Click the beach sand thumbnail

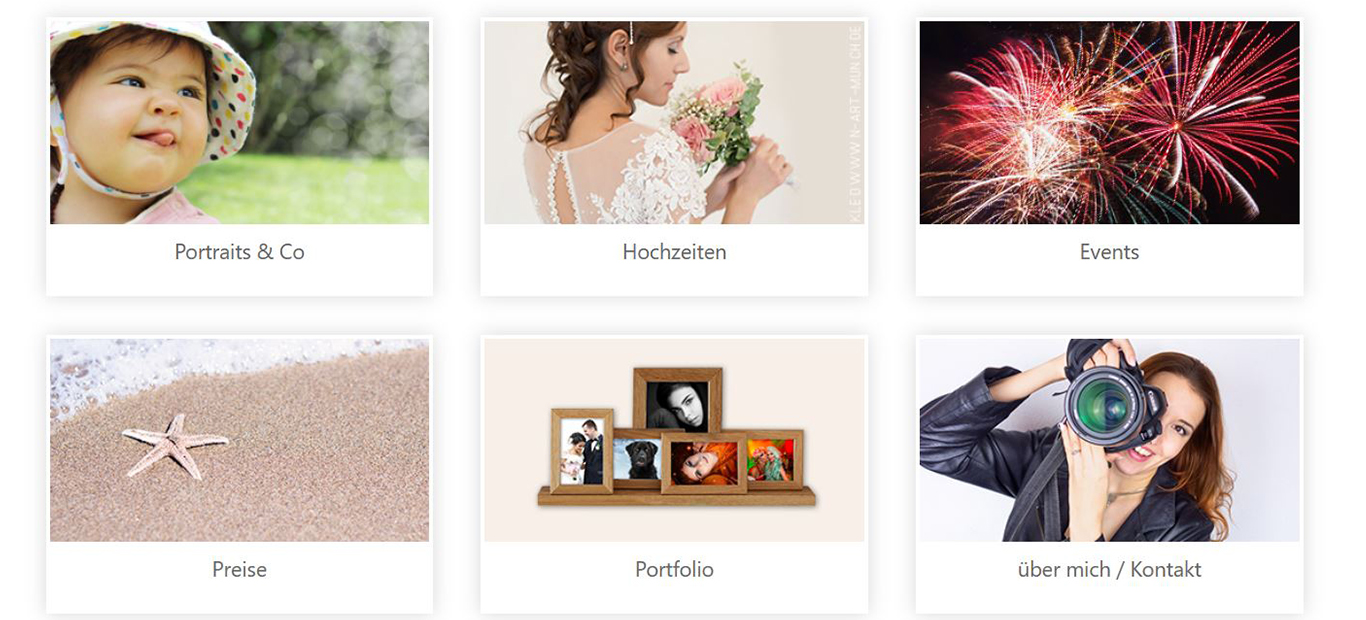[x=239, y=440]
